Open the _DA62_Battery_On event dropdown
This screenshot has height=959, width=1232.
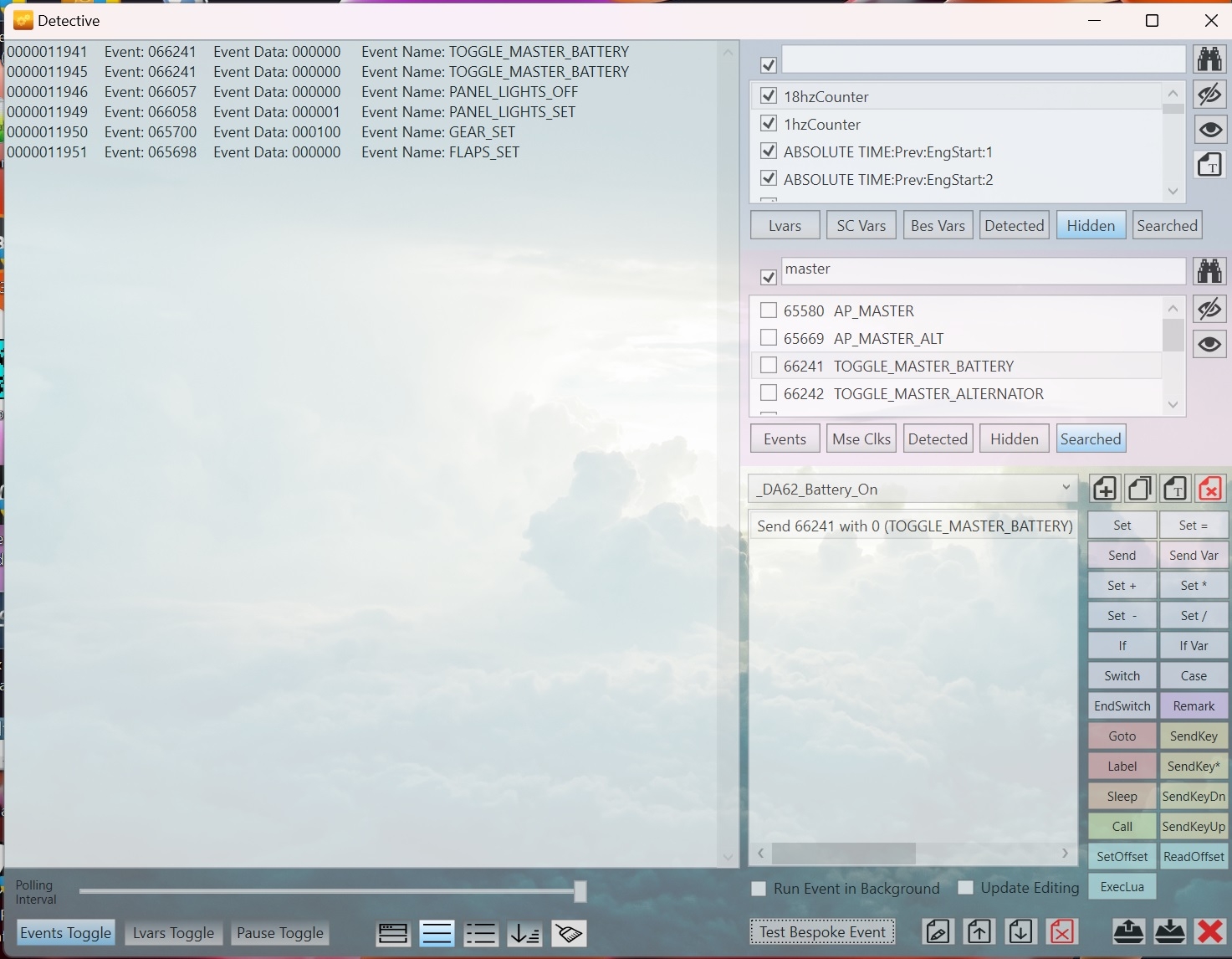(1066, 488)
